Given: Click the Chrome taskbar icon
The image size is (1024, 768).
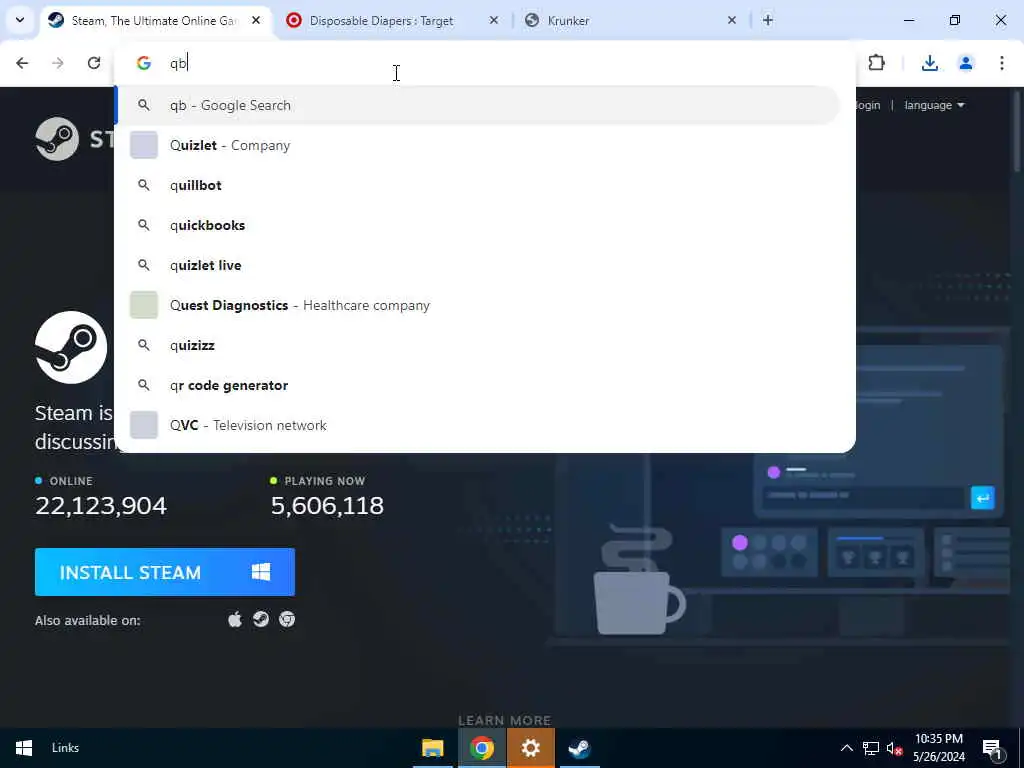Looking at the screenshot, I should point(481,748).
